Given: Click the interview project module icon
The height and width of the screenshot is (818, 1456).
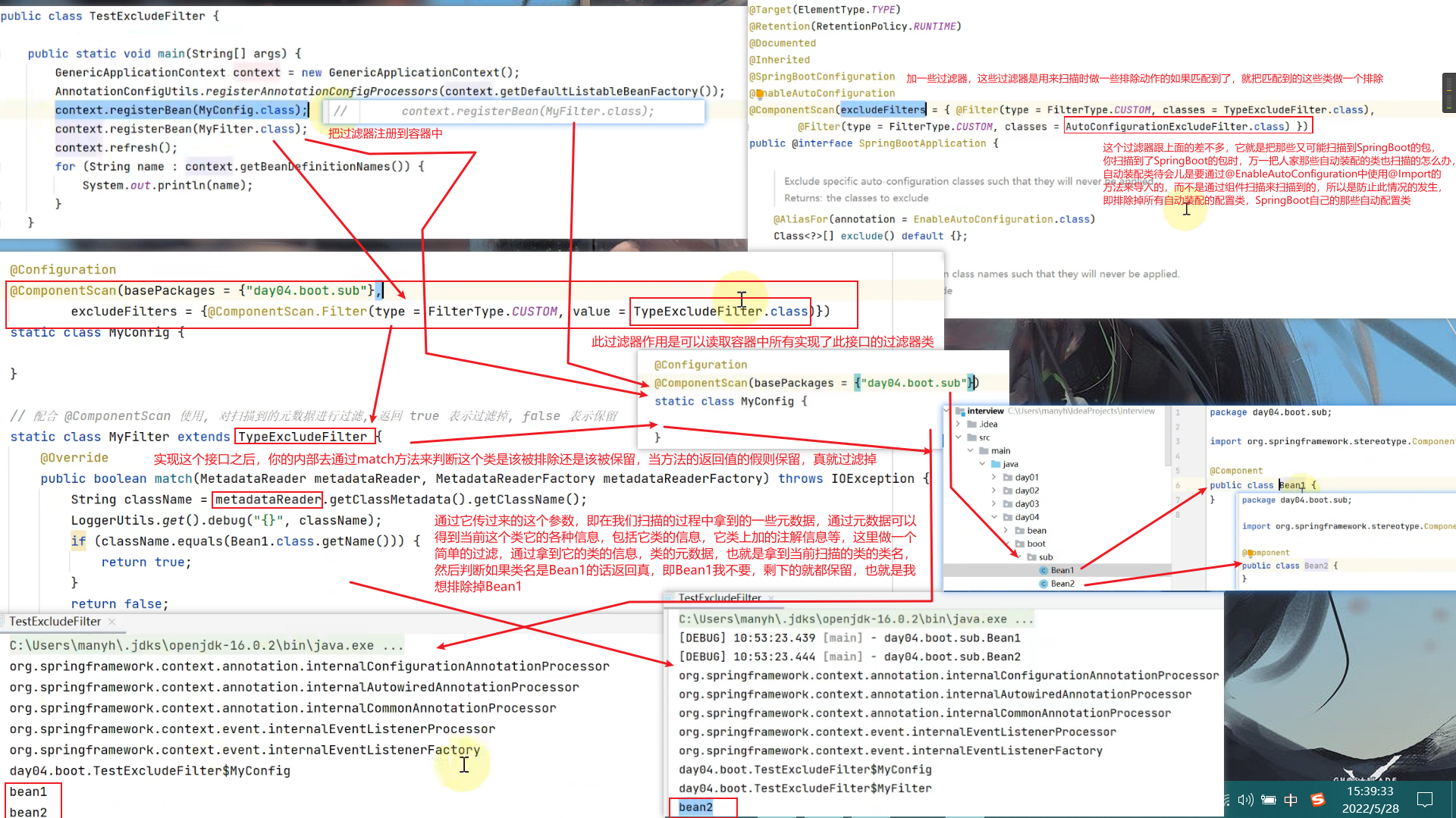Looking at the screenshot, I should coord(961,411).
